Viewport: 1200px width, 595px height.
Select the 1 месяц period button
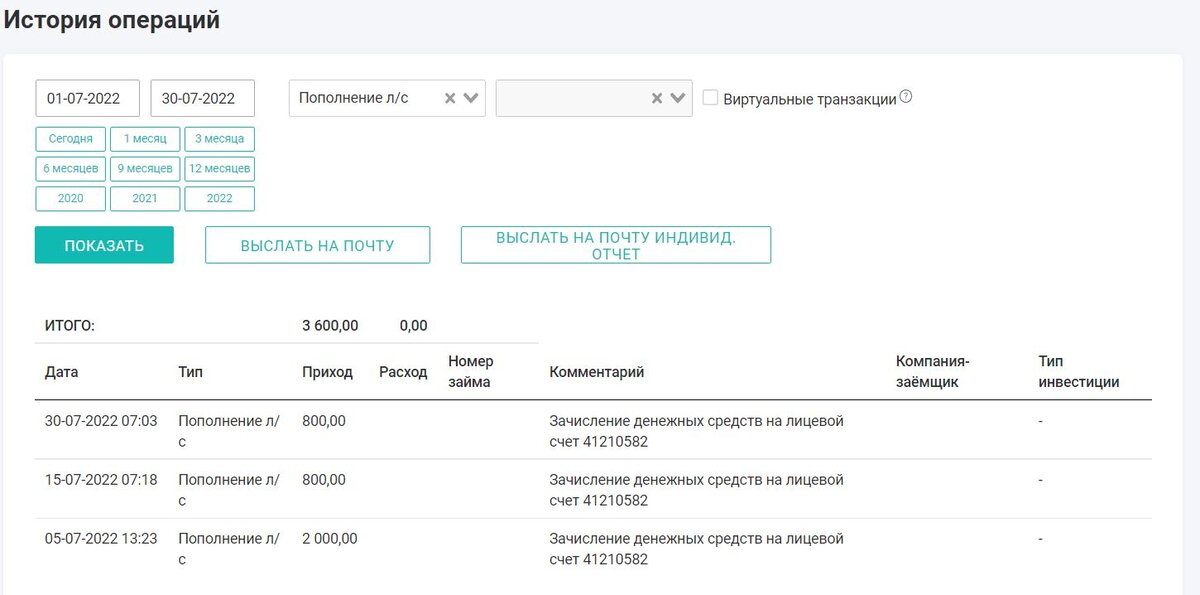click(x=145, y=139)
